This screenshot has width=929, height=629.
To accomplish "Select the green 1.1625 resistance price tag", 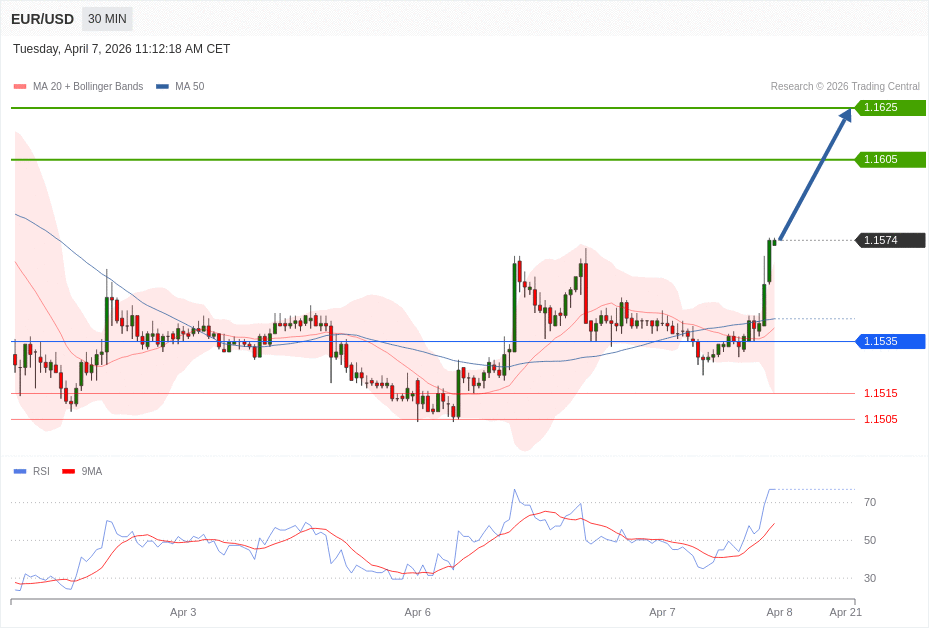I will point(890,108).
